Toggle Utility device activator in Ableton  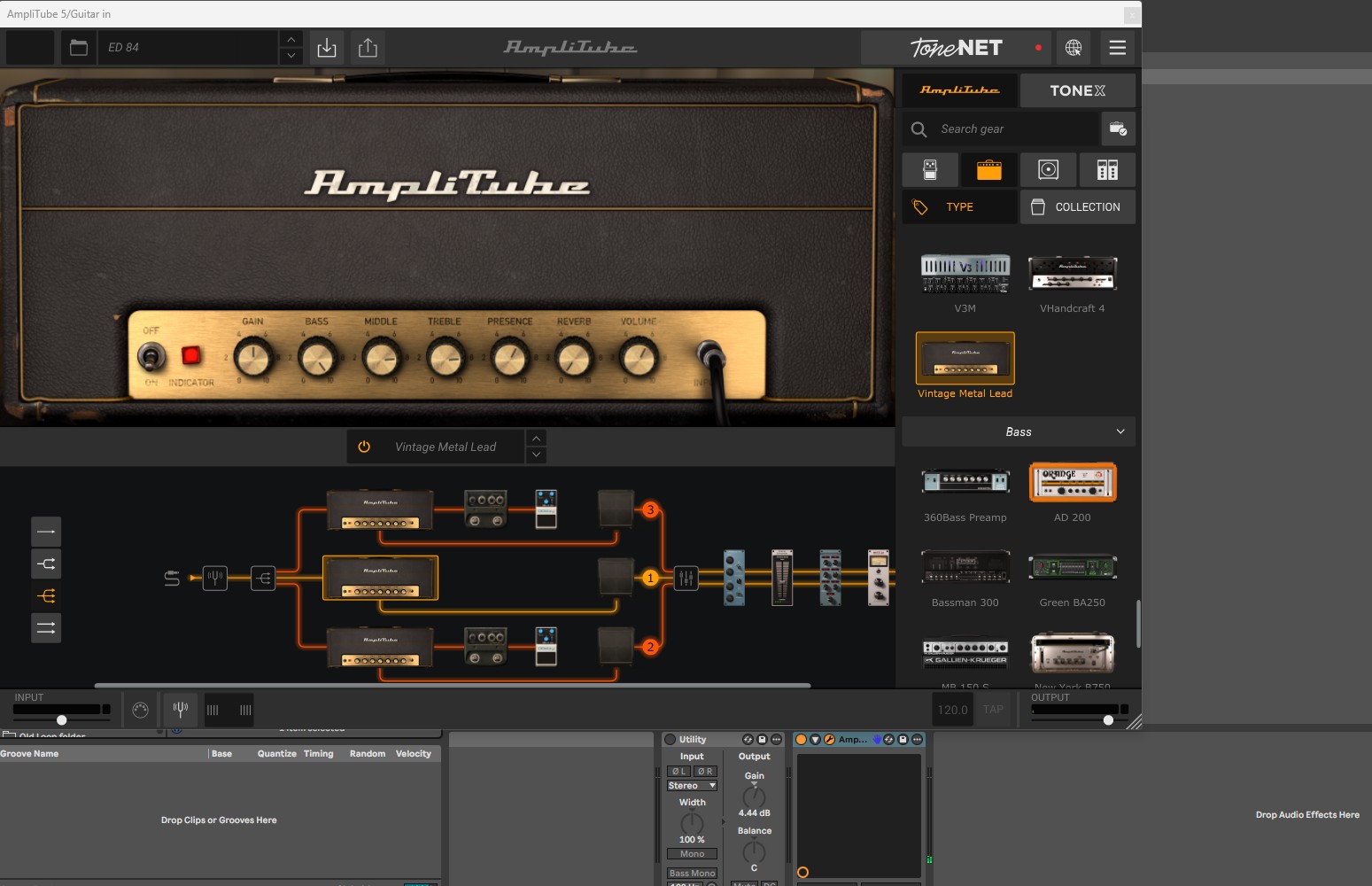[x=670, y=740]
